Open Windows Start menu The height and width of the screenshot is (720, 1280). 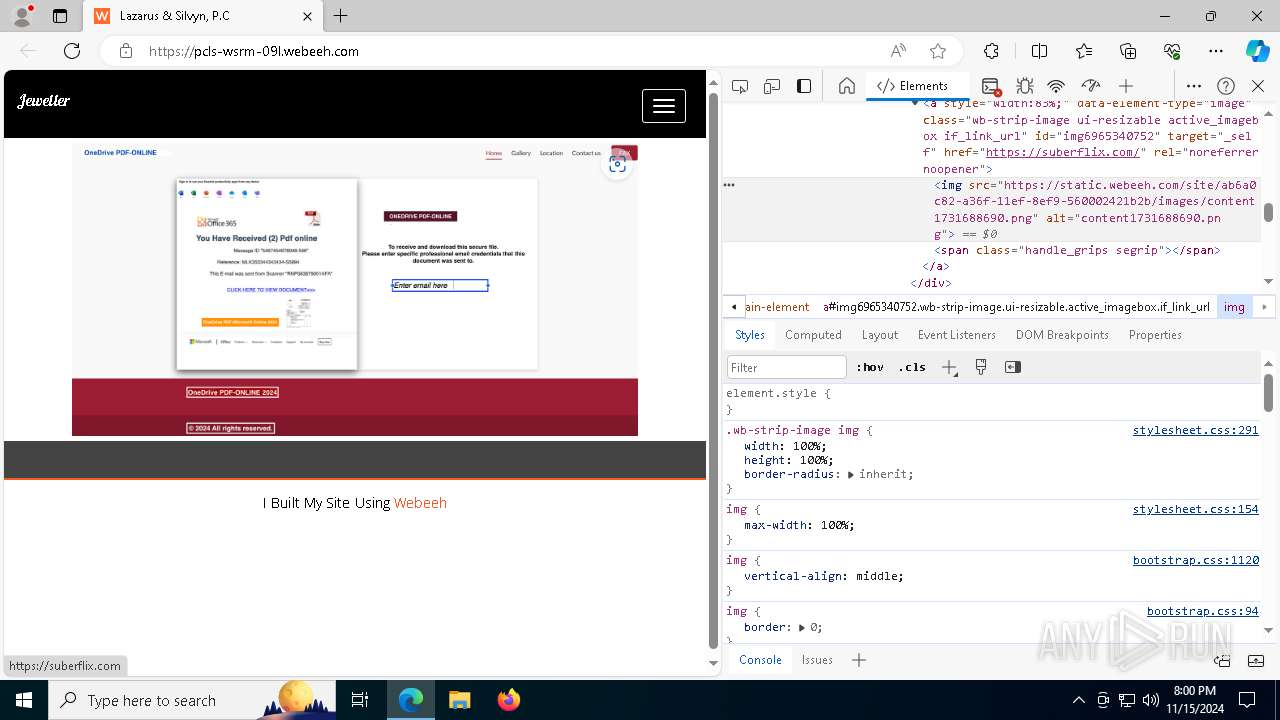(24, 700)
